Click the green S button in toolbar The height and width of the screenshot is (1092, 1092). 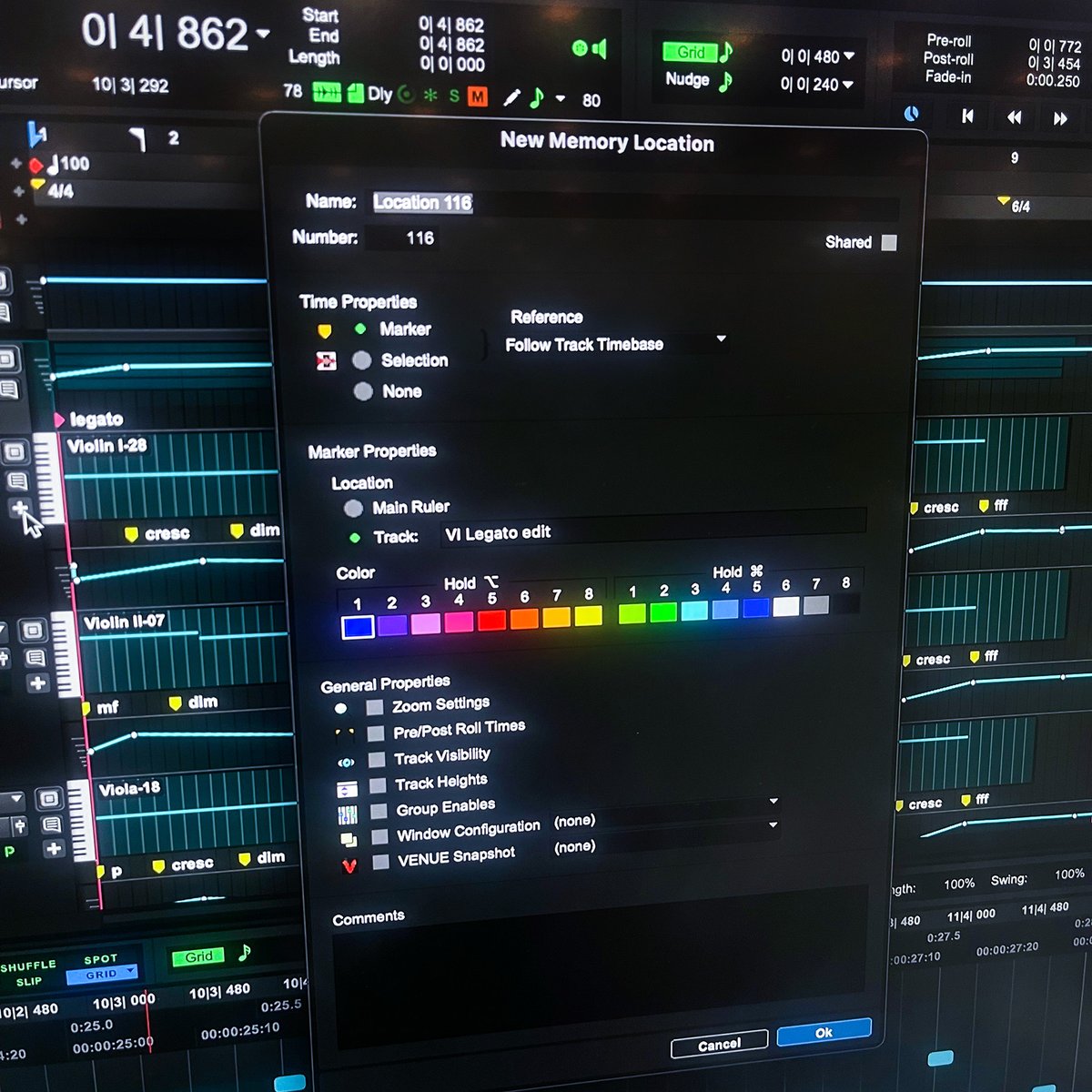[x=453, y=96]
